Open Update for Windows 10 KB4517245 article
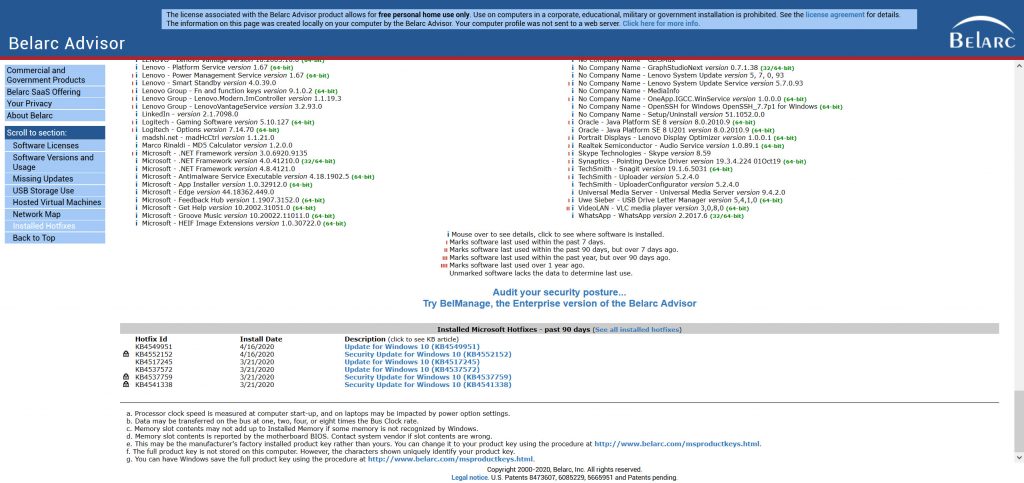 [x=412, y=362]
